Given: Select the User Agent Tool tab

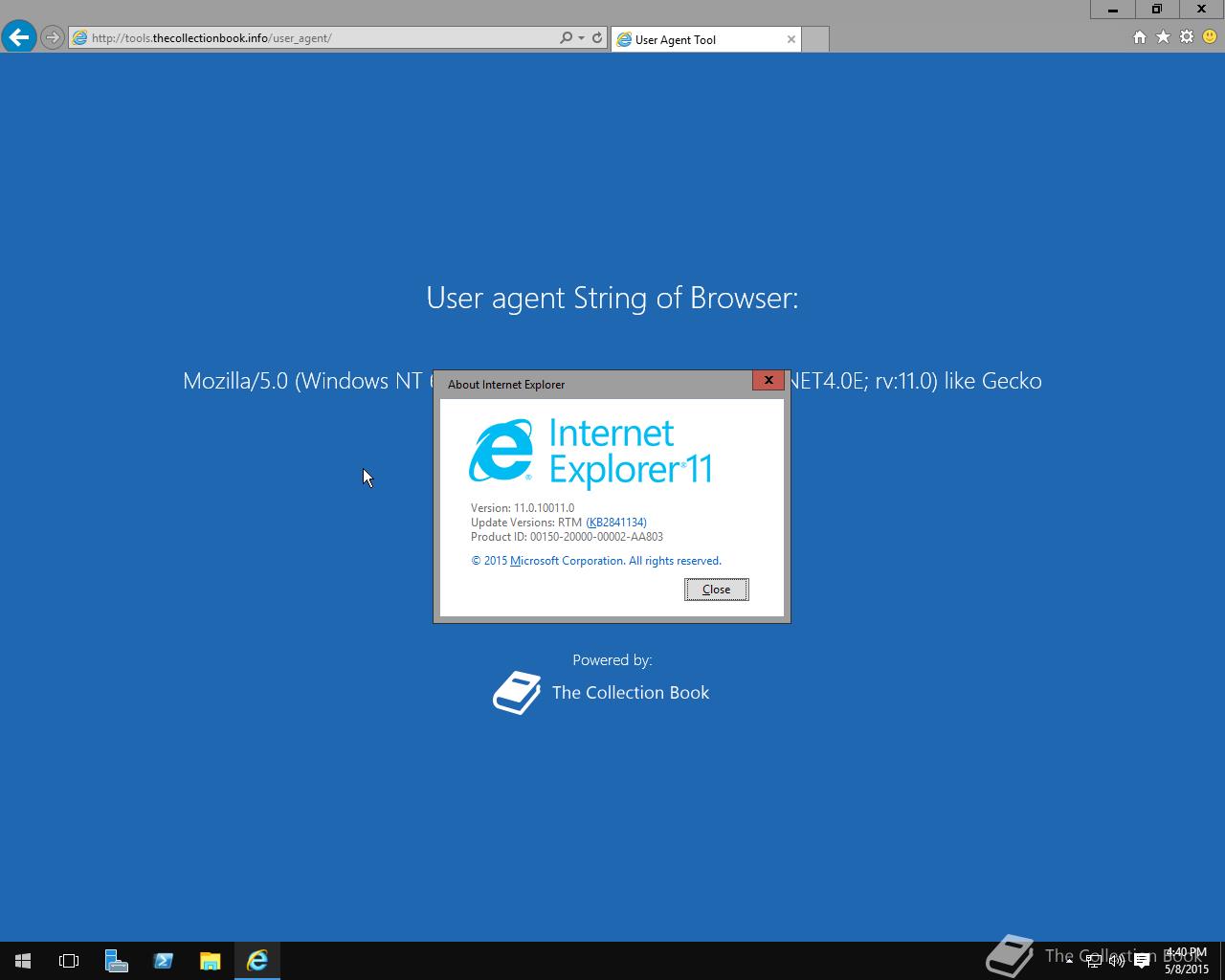Looking at the screenshot, I should 706,39.
